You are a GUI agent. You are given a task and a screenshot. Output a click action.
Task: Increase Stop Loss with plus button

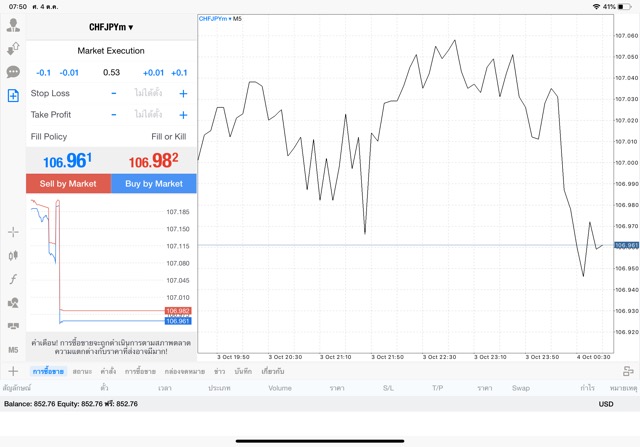point(183,93)
